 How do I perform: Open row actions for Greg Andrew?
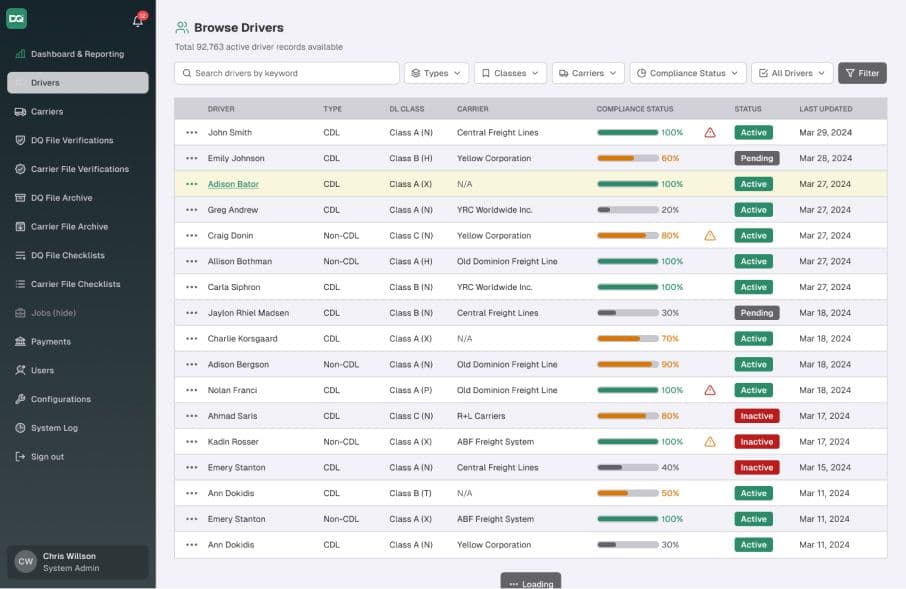point(192,210)
